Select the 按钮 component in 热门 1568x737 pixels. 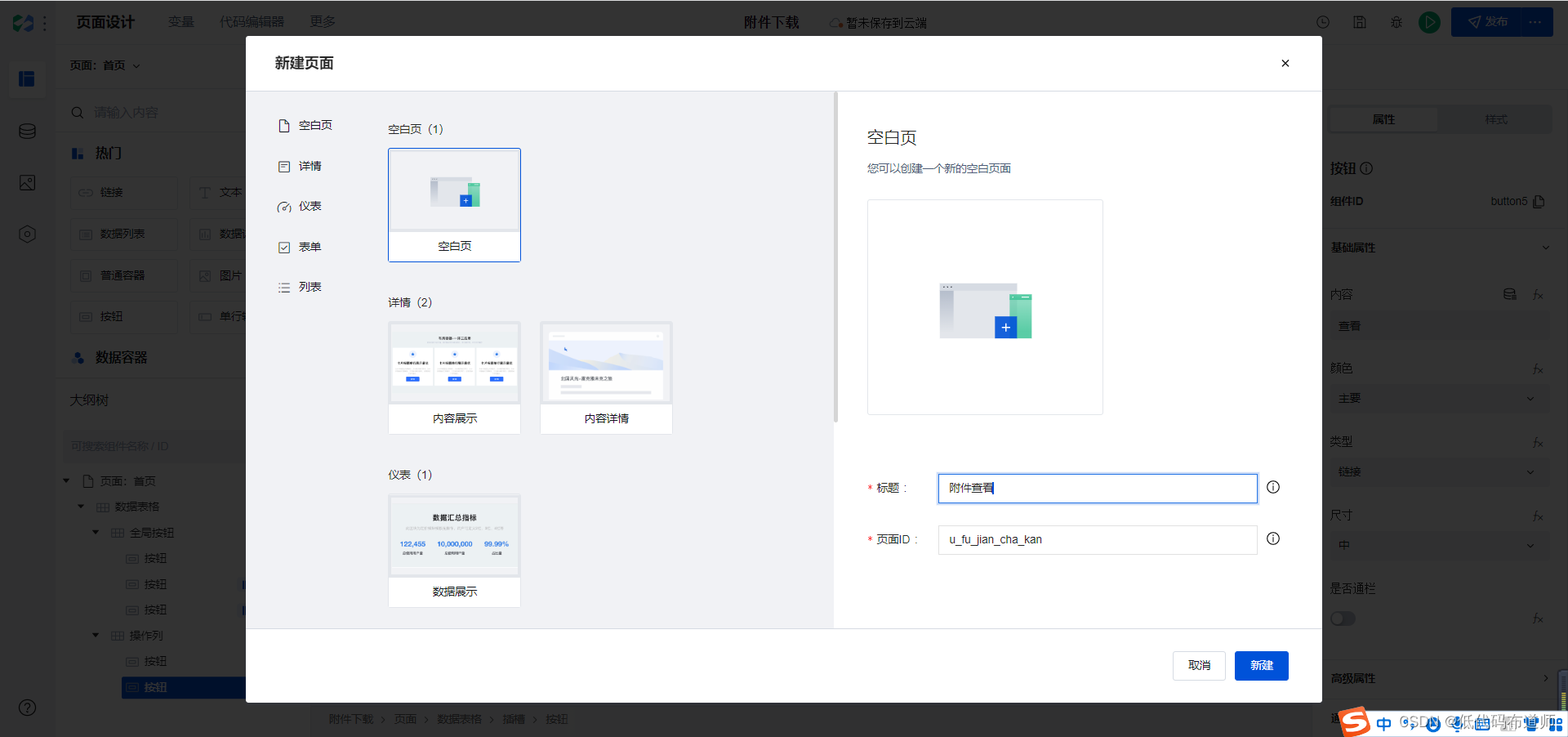123,316
